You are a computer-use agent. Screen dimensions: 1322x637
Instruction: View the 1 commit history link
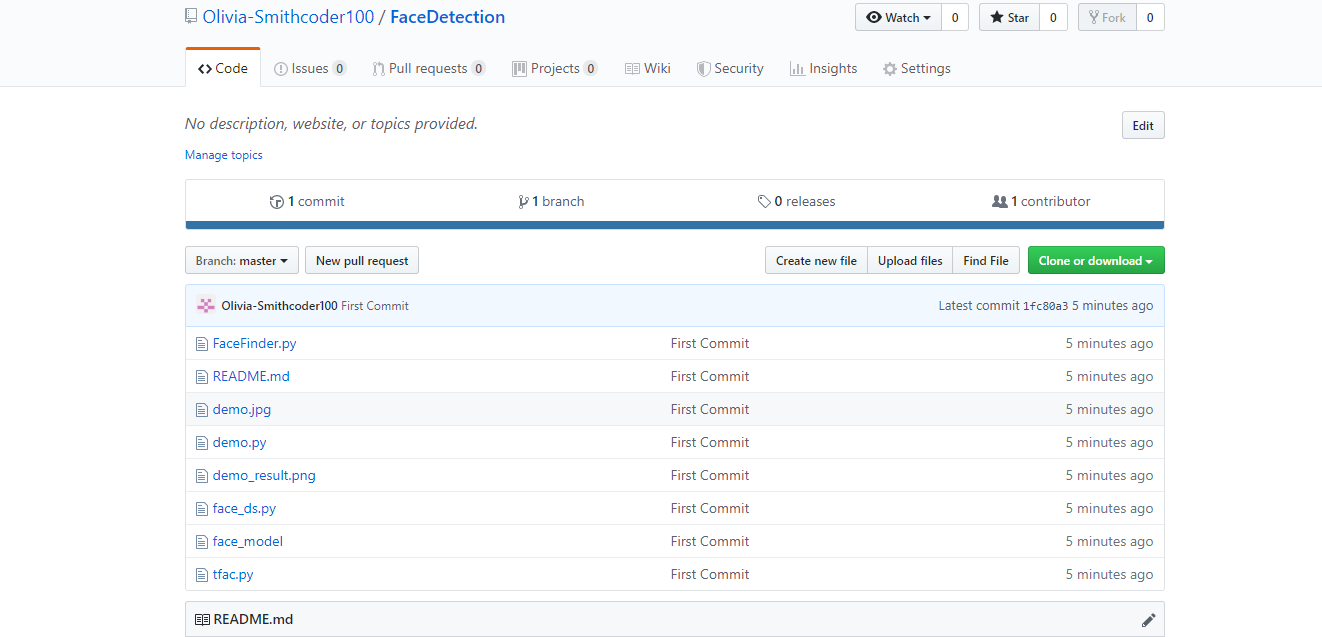tap(307, 201)
